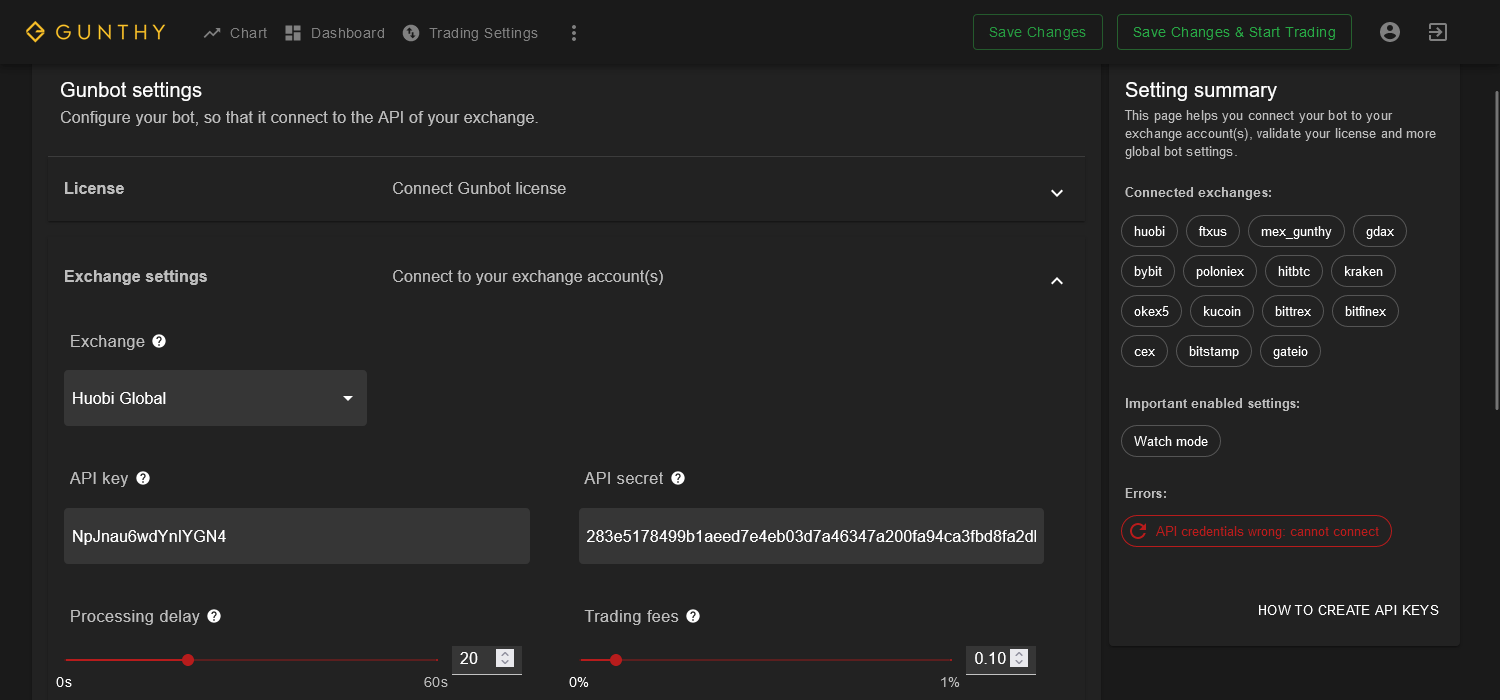The height and width of the screenshot is (700, 1500).
Task: Click the API key input field
Action: (x=297, y=536)
